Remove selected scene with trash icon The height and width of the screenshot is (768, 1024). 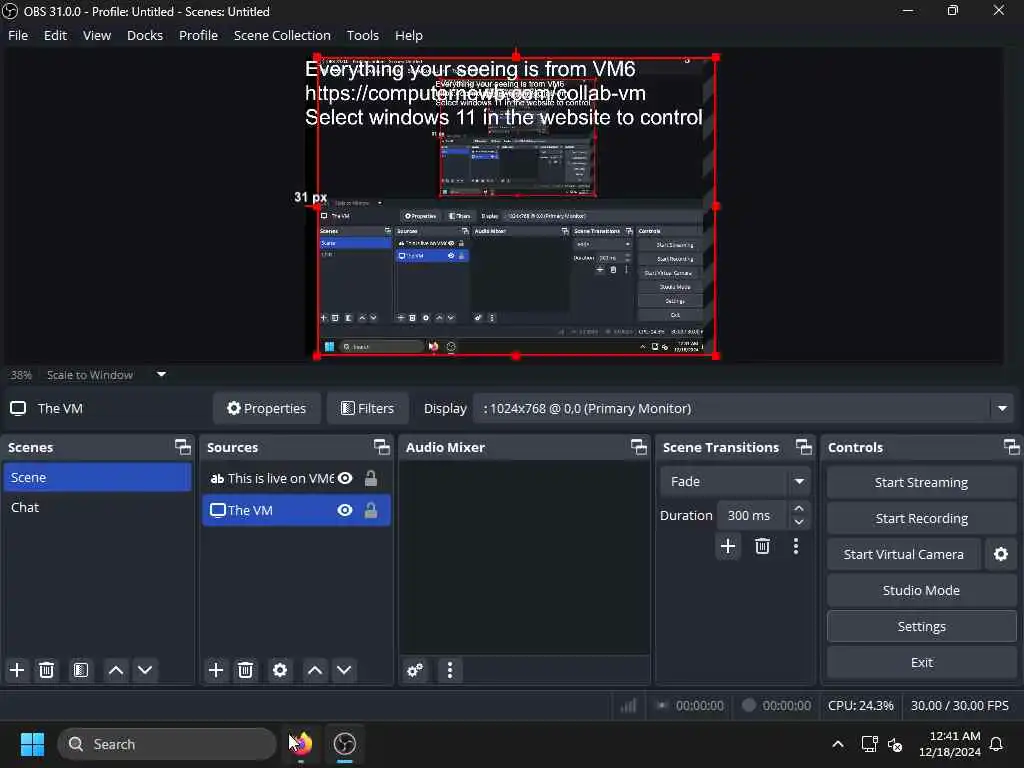[46, 670]
